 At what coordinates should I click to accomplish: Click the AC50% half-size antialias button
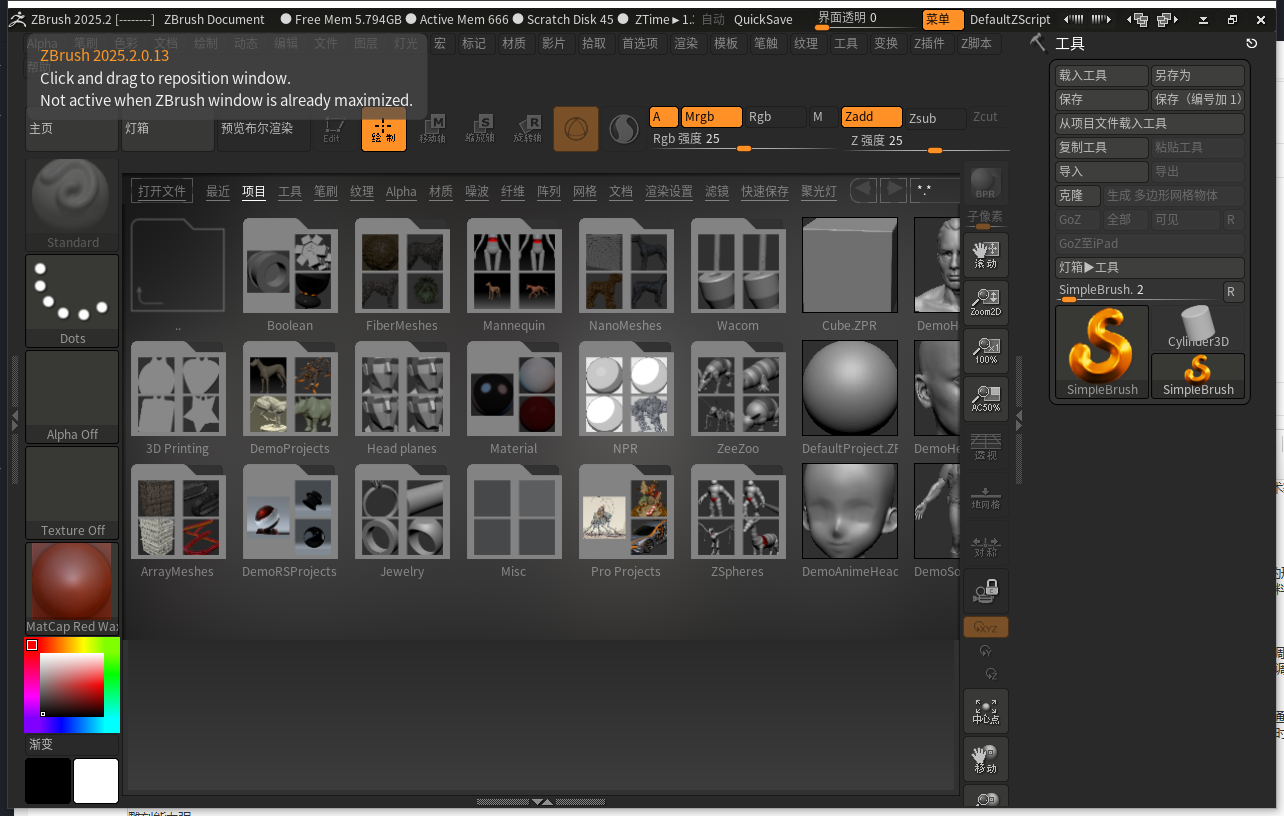tap(985, 398)
